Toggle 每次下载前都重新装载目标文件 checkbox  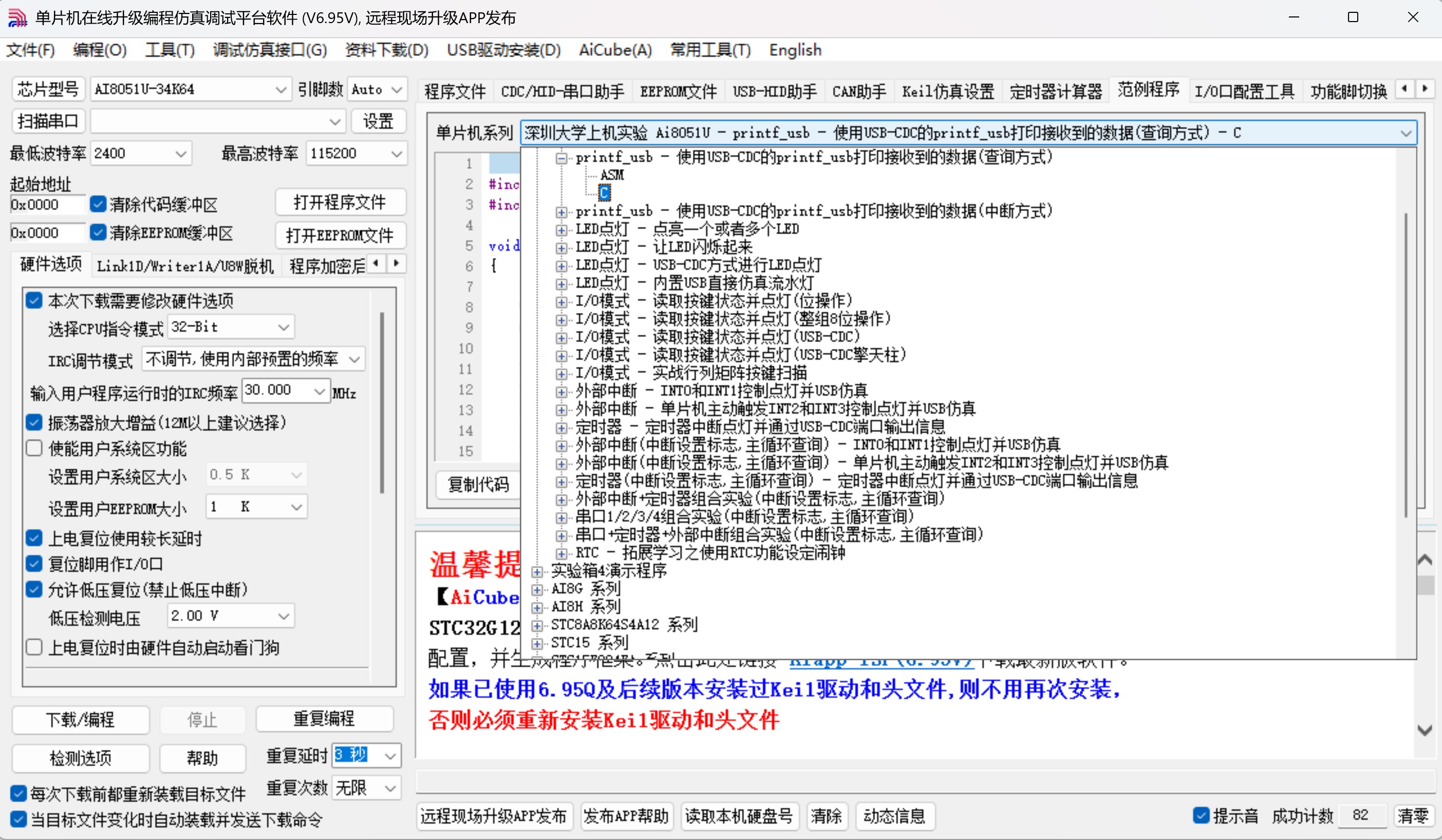tap(18, 794)
